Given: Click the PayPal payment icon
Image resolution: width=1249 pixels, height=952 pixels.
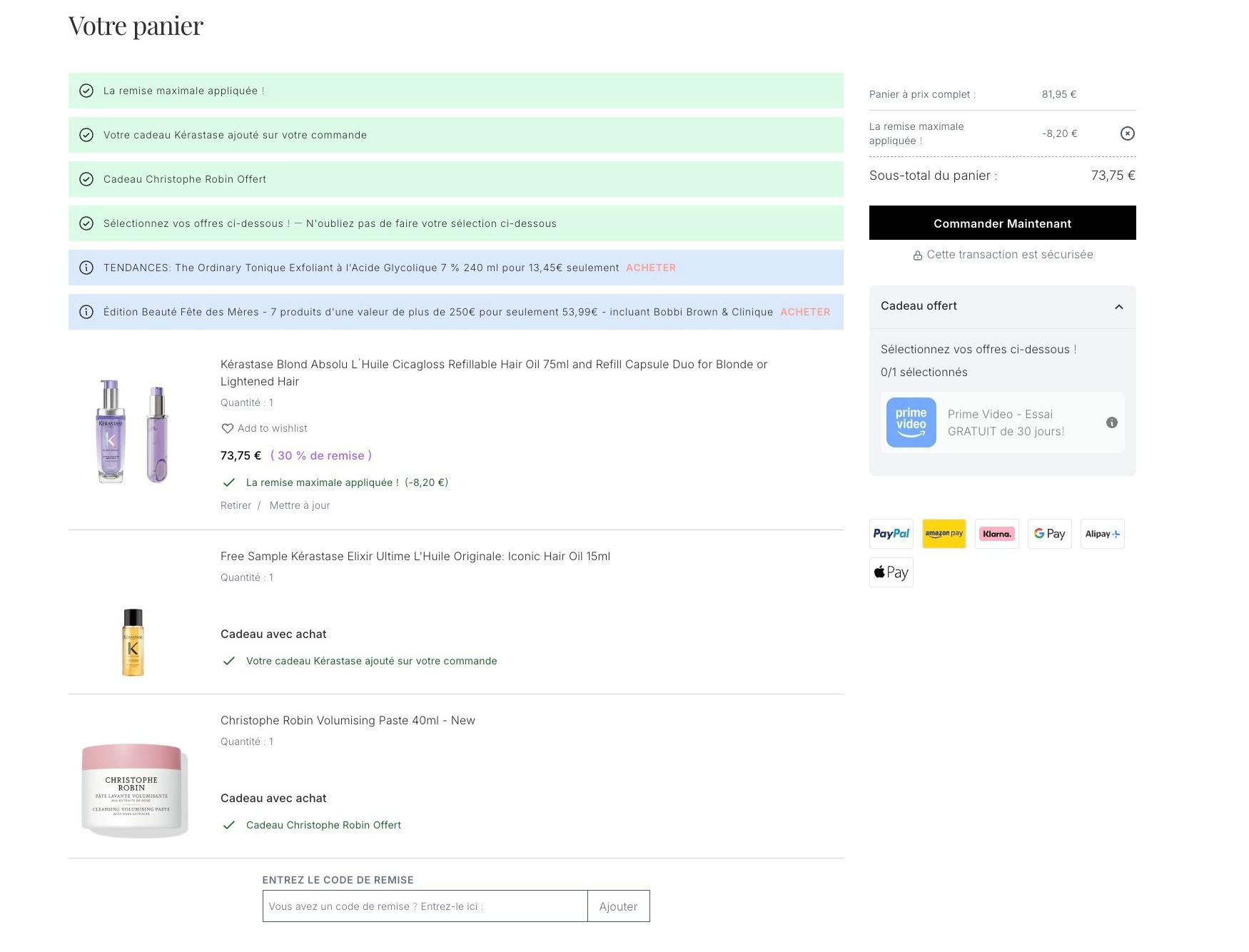Looking at the screenshot, I should [x=891, y=534].
